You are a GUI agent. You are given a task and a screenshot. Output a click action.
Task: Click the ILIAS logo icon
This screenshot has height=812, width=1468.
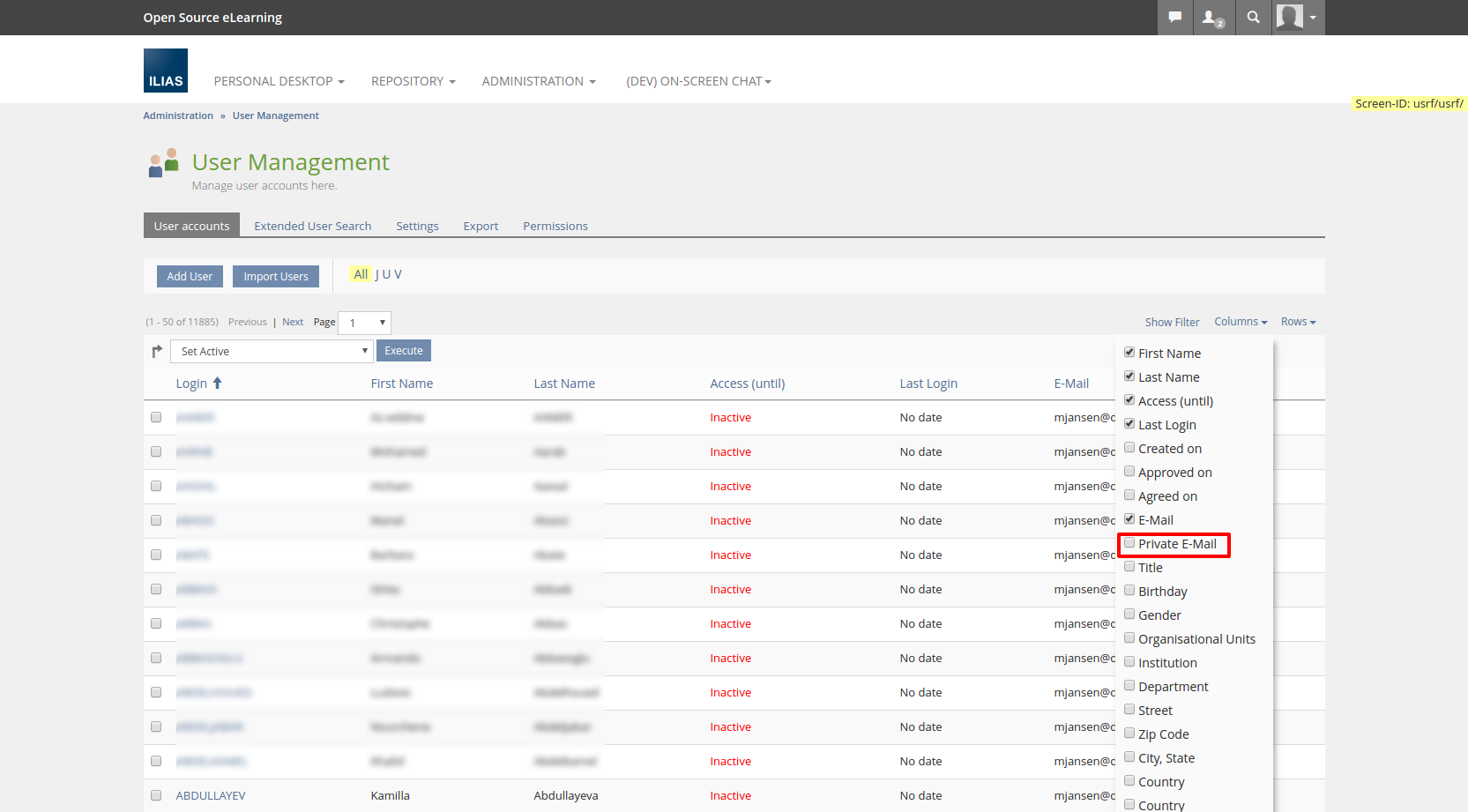(165, 71)
